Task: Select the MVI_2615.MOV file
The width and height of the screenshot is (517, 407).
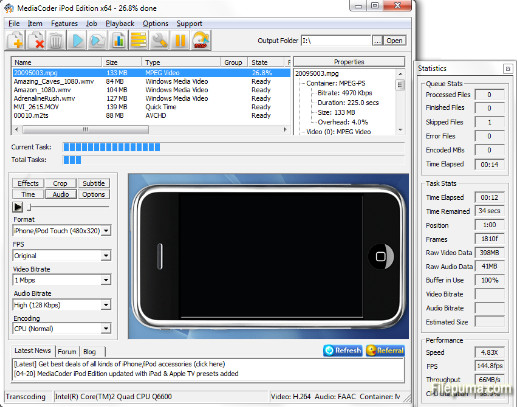Action: pyautogui.click(x=151, y=107)
